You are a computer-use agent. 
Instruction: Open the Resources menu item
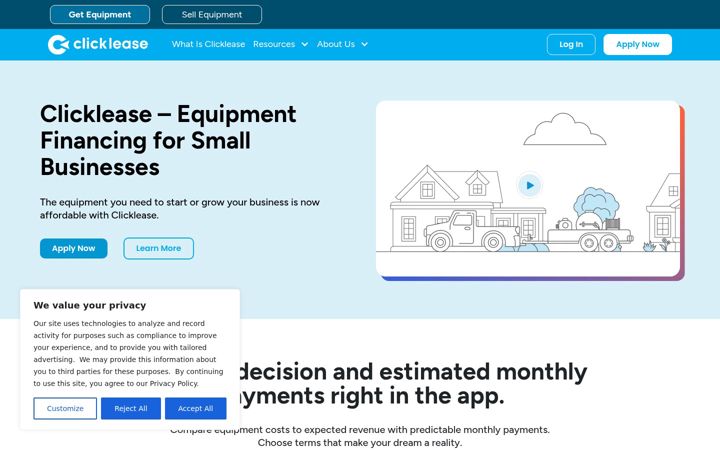[x=274, y=45]
